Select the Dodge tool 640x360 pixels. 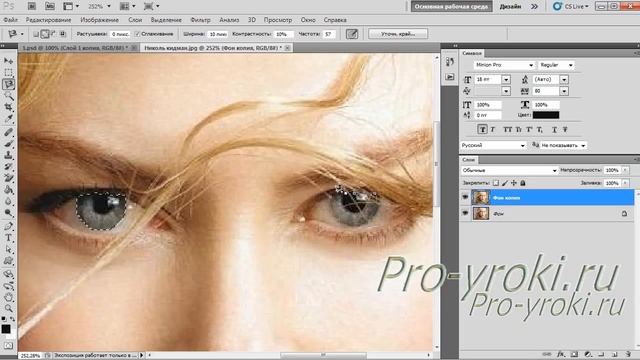[8, 213]
